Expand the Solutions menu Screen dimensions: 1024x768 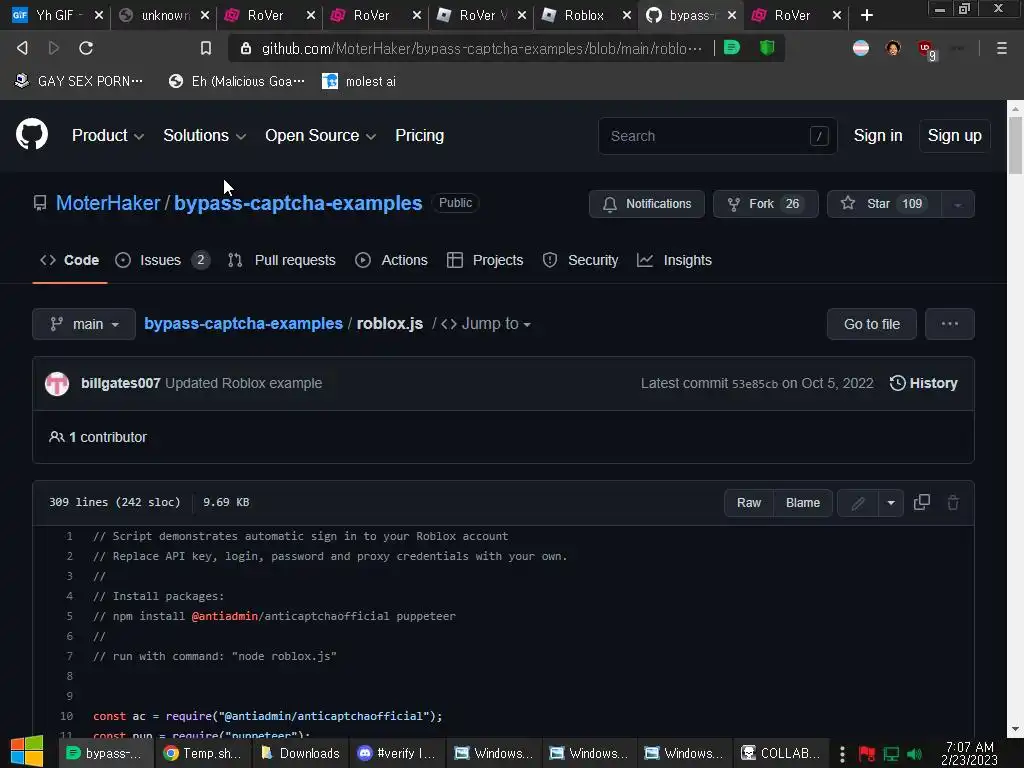[x=204, y=135]
